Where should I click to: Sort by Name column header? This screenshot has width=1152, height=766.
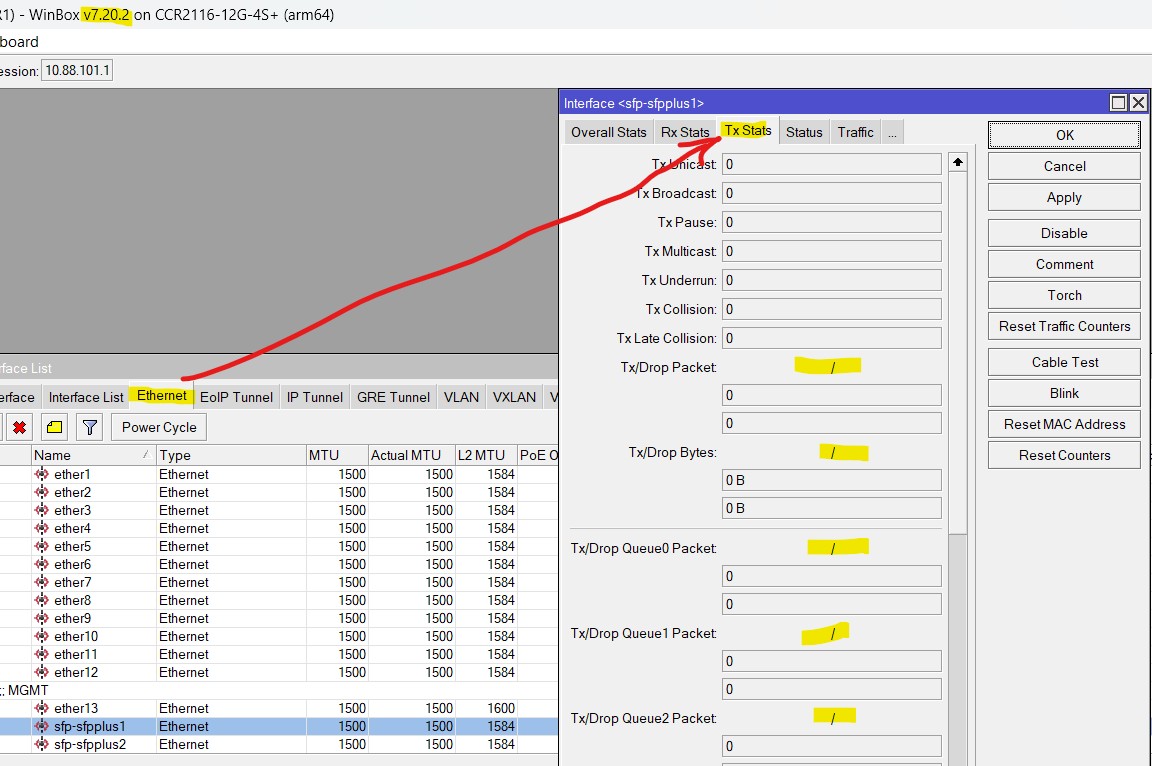click(93, 455)
